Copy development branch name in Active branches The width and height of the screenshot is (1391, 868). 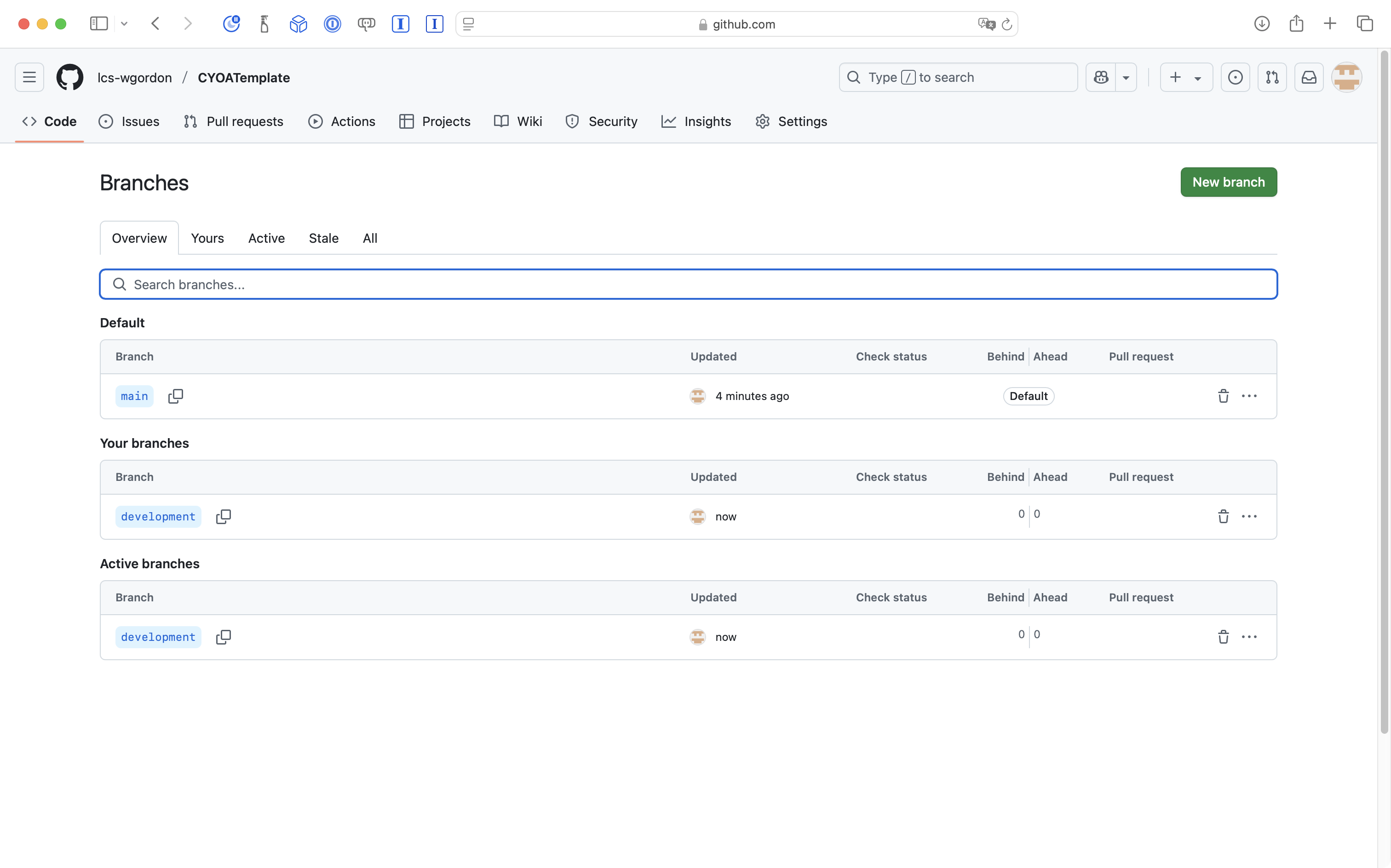tap(223, 637)
